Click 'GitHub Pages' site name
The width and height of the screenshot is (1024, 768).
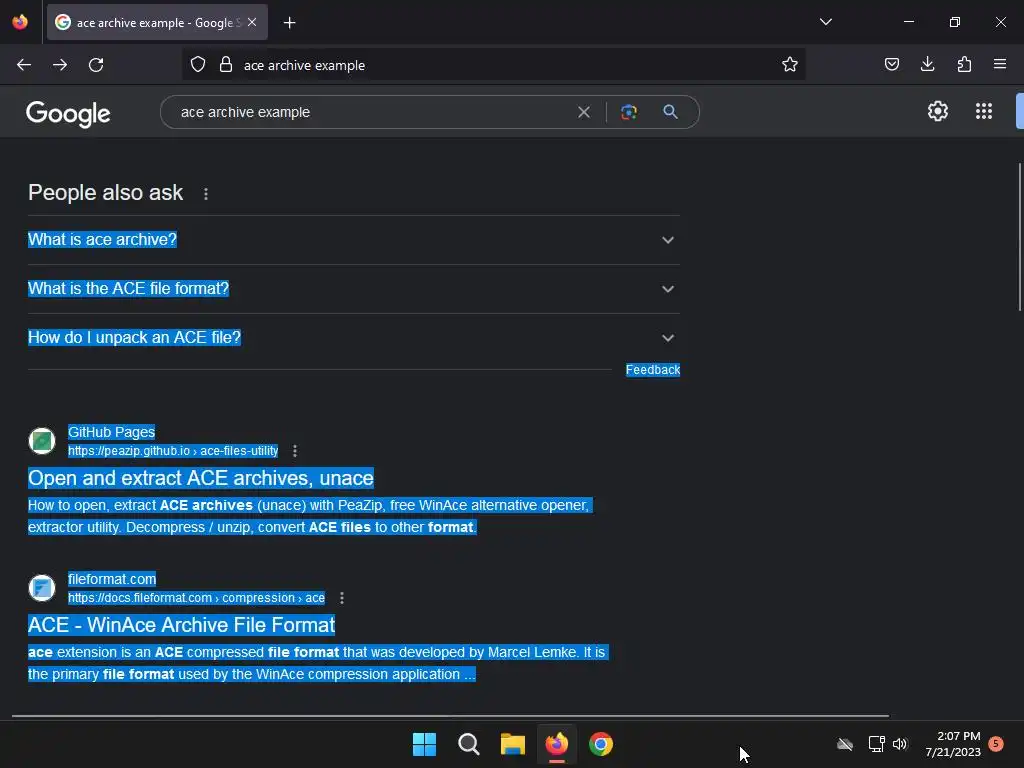click(111, 432)
